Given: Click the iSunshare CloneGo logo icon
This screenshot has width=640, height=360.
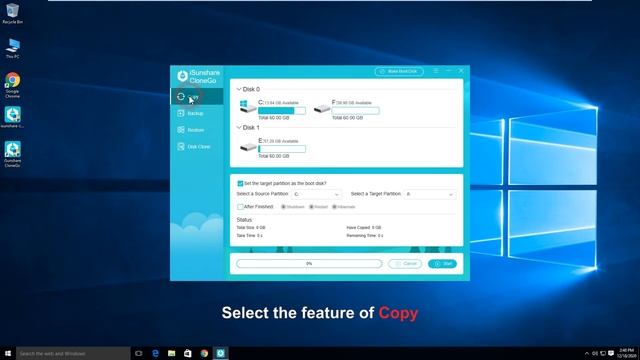Looking at the screenshot, I should coord(182,76).
